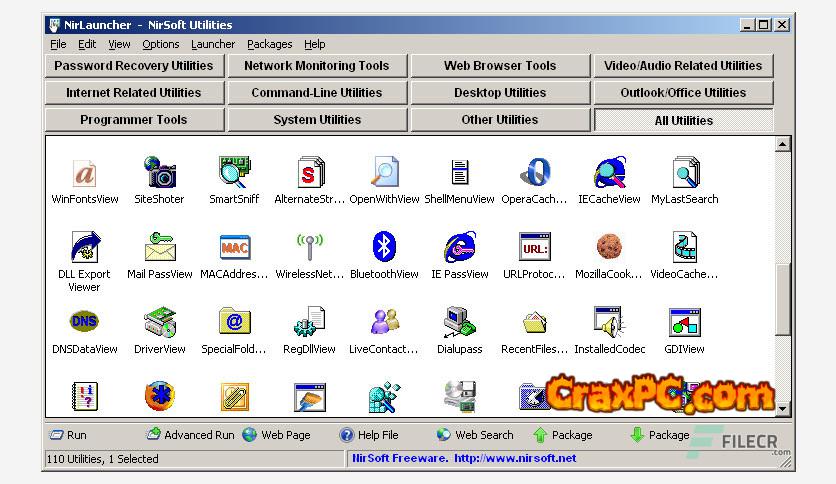Select the GDIView icon
Screen dimensions: 836x484
pos(685,322)
